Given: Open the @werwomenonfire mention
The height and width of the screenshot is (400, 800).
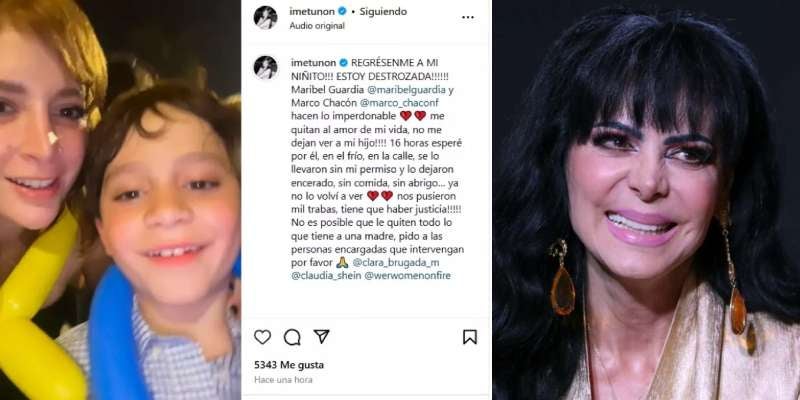Looking at the screenshot, I should tap(407, 276).
